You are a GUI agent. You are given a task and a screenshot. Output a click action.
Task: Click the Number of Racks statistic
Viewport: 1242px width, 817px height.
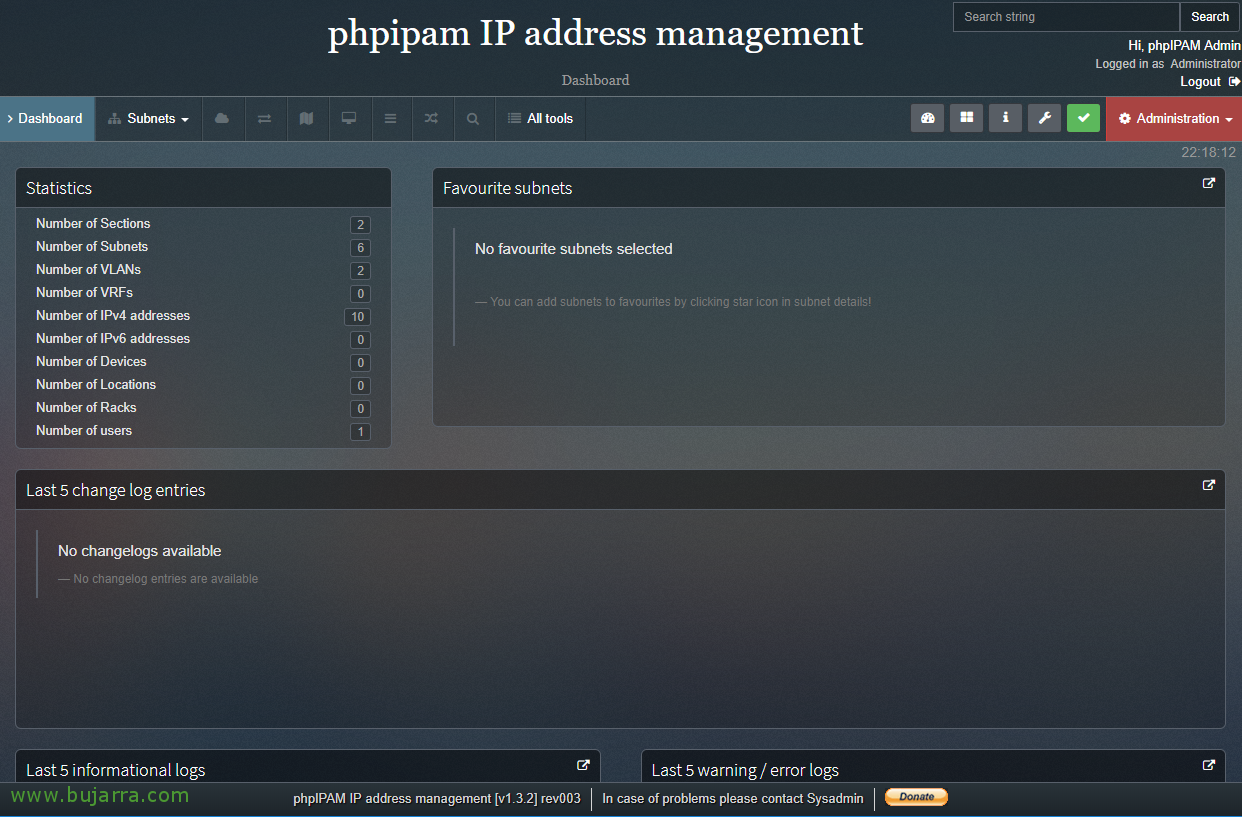coord(86,408)
